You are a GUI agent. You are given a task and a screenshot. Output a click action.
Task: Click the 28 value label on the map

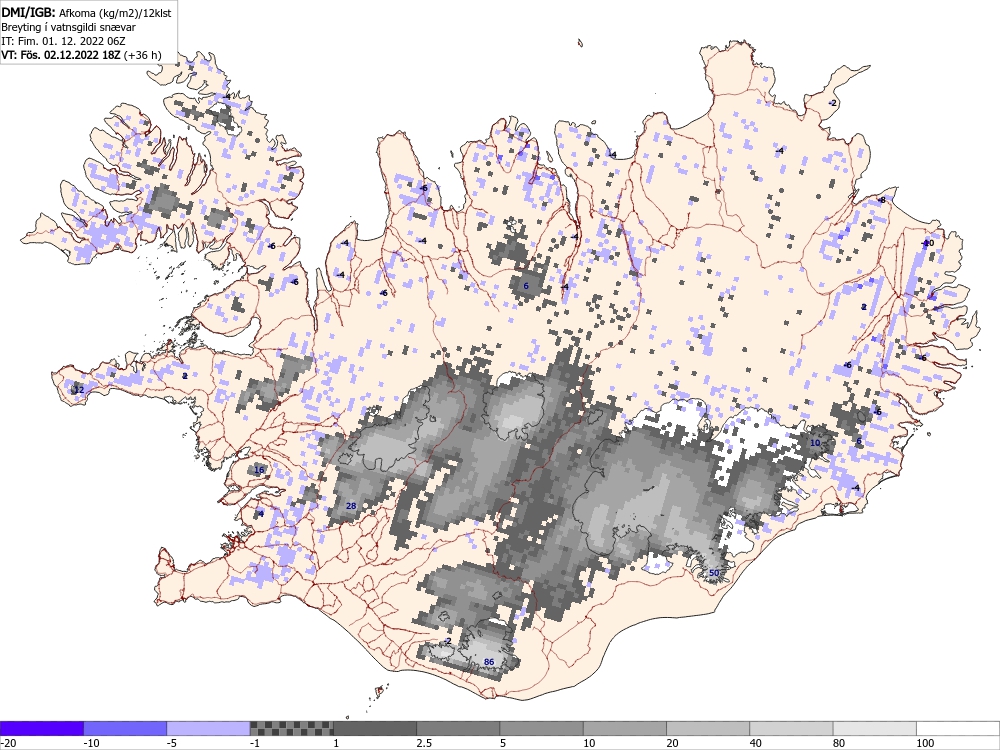pyautogui.click(x=351, y=506)
